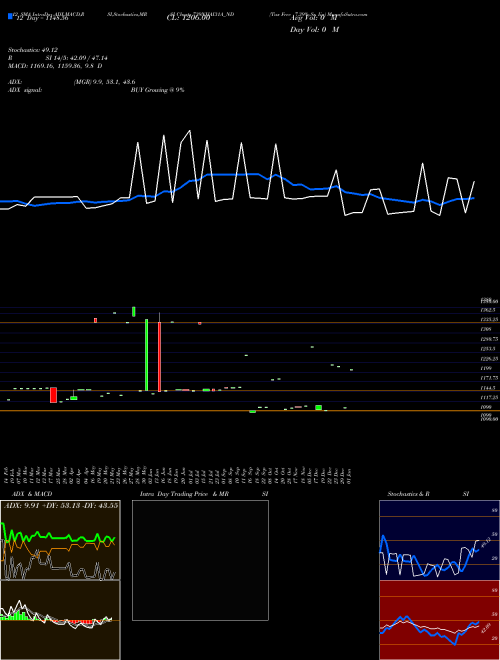The image size is (500, 660).
Task: Open the MACD histogram chart thumbnail
Action: point(60,620)
